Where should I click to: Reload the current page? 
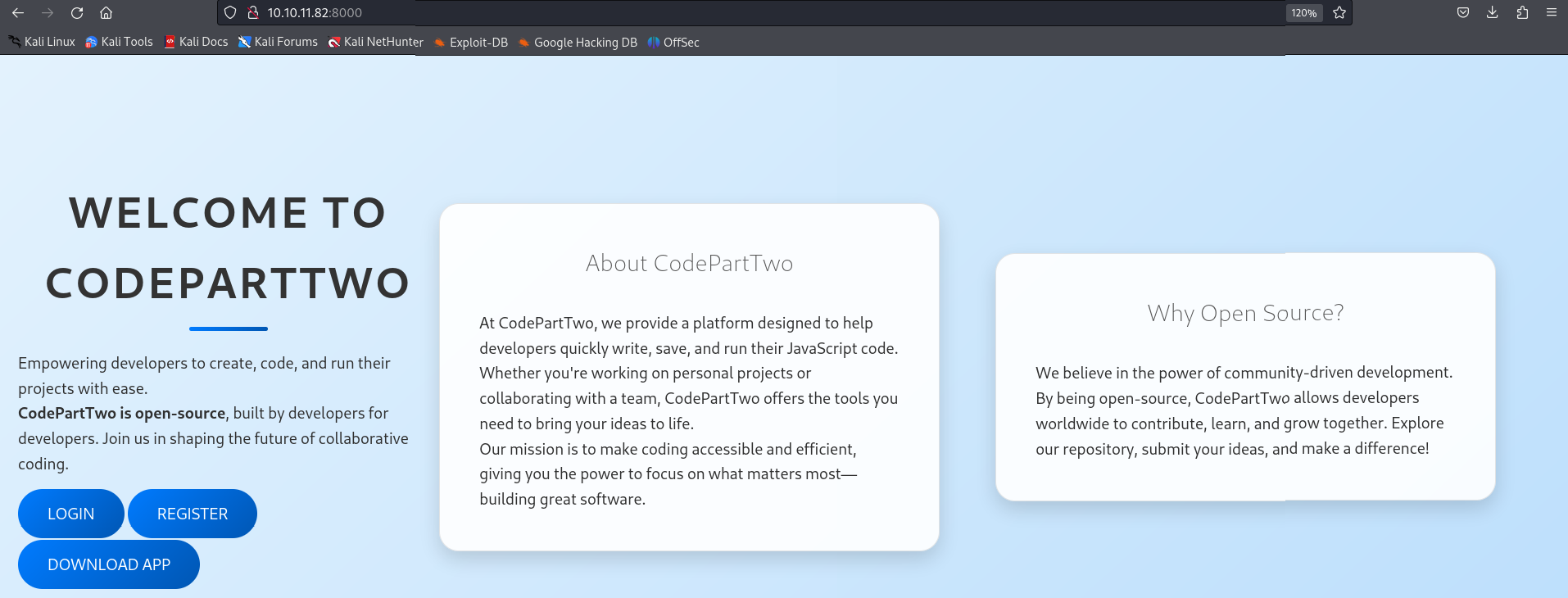[x=77, y=13]
